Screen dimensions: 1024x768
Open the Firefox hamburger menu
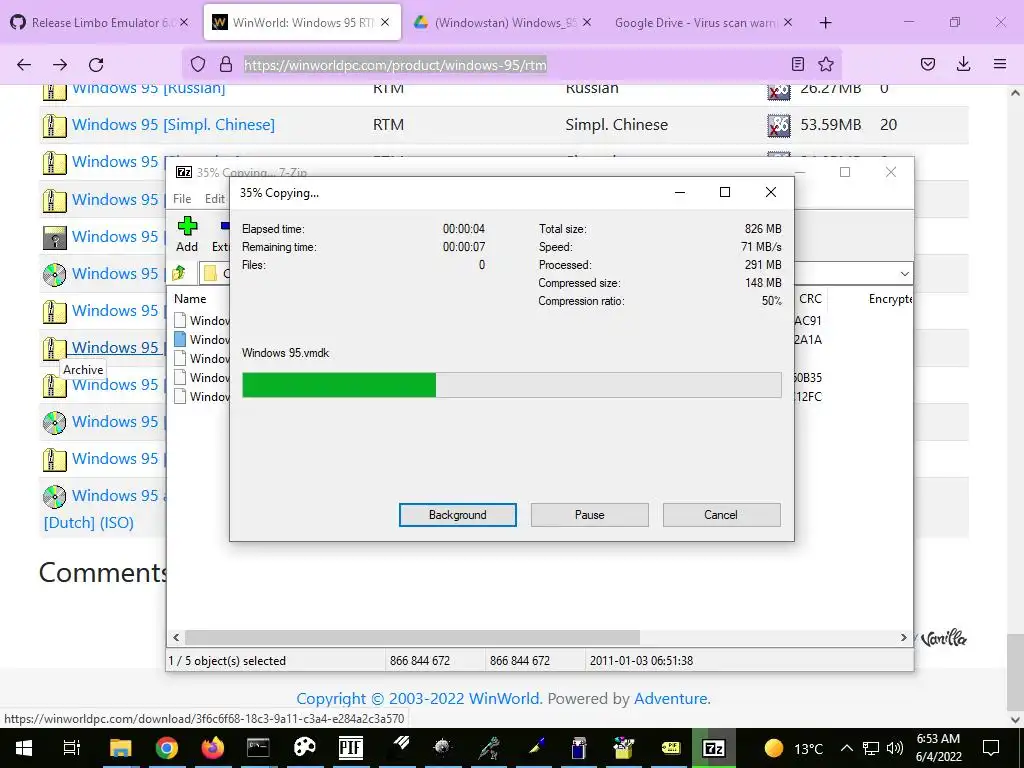(1000, 64)
